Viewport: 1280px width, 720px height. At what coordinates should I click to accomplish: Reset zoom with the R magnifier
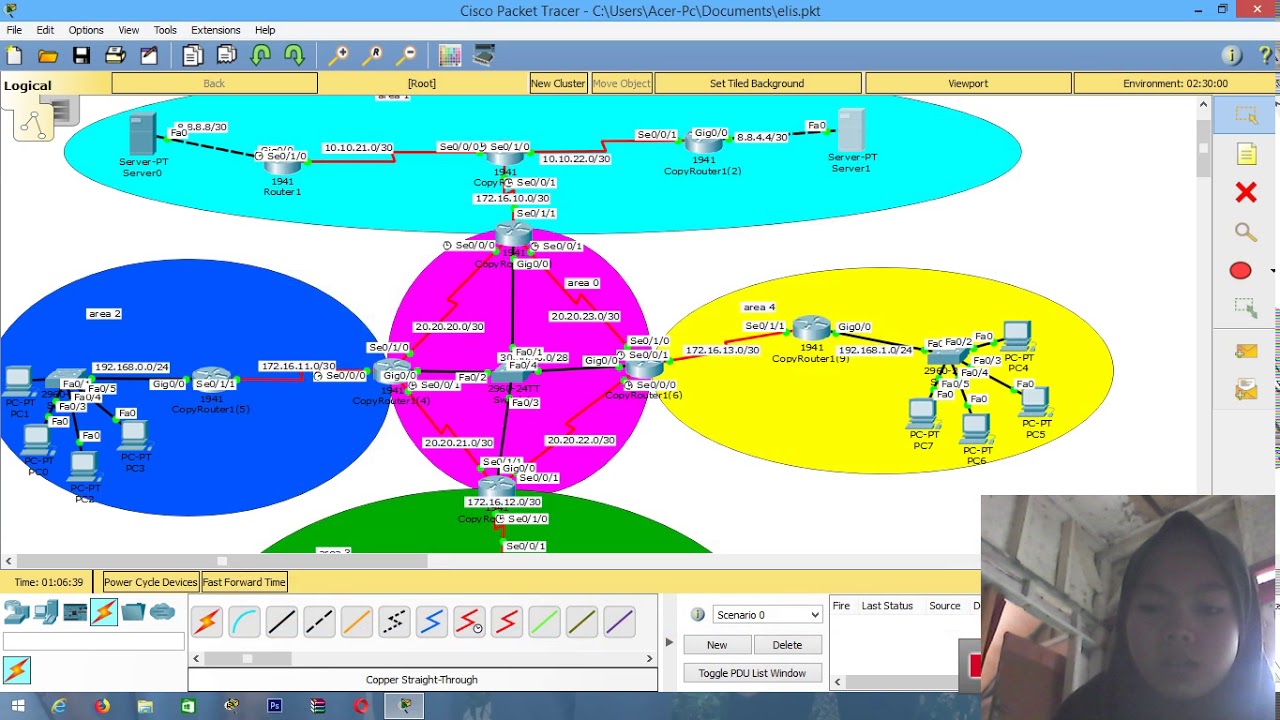[373, 56]
